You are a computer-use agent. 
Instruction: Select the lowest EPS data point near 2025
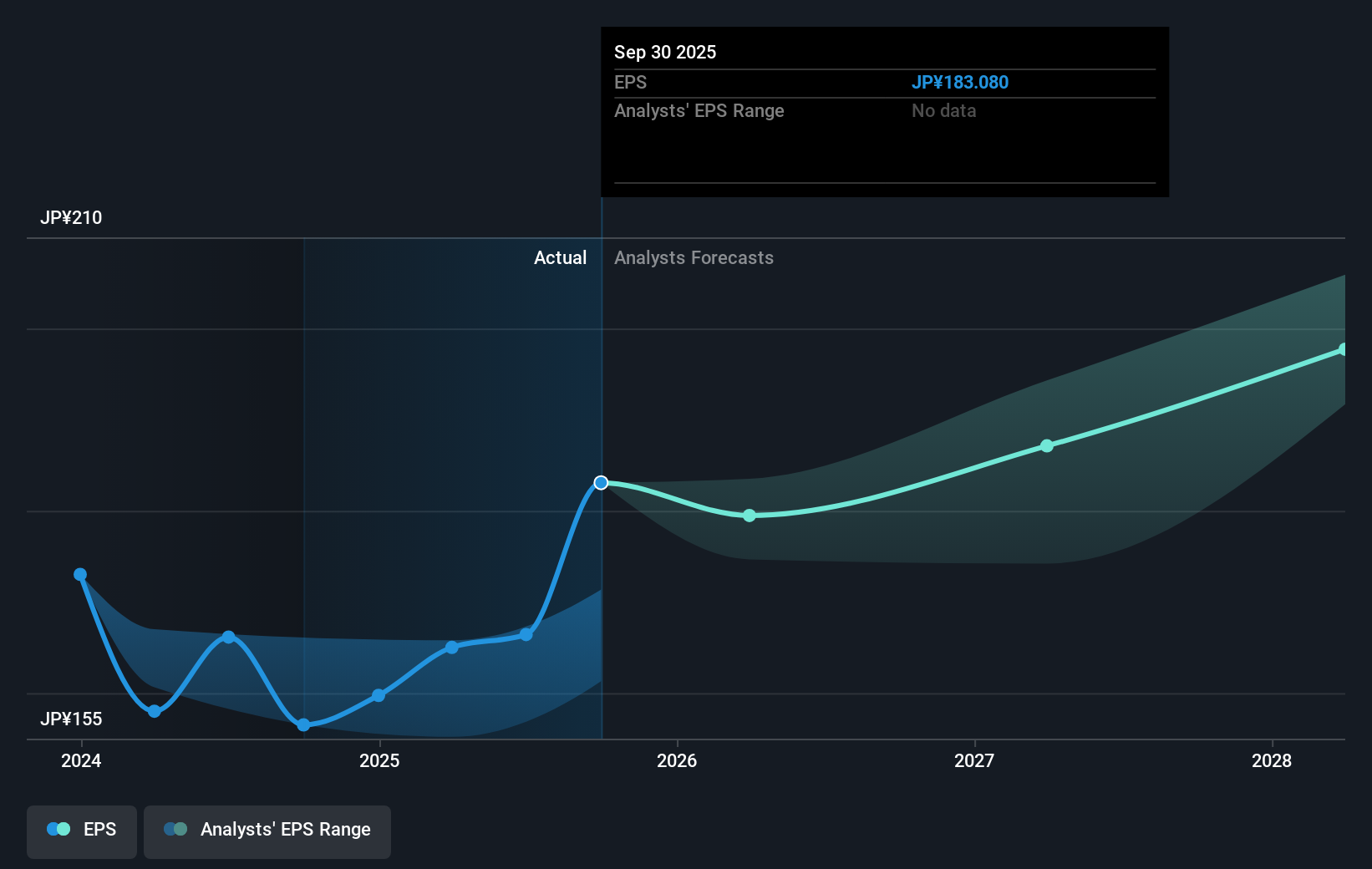click(303, 725)
